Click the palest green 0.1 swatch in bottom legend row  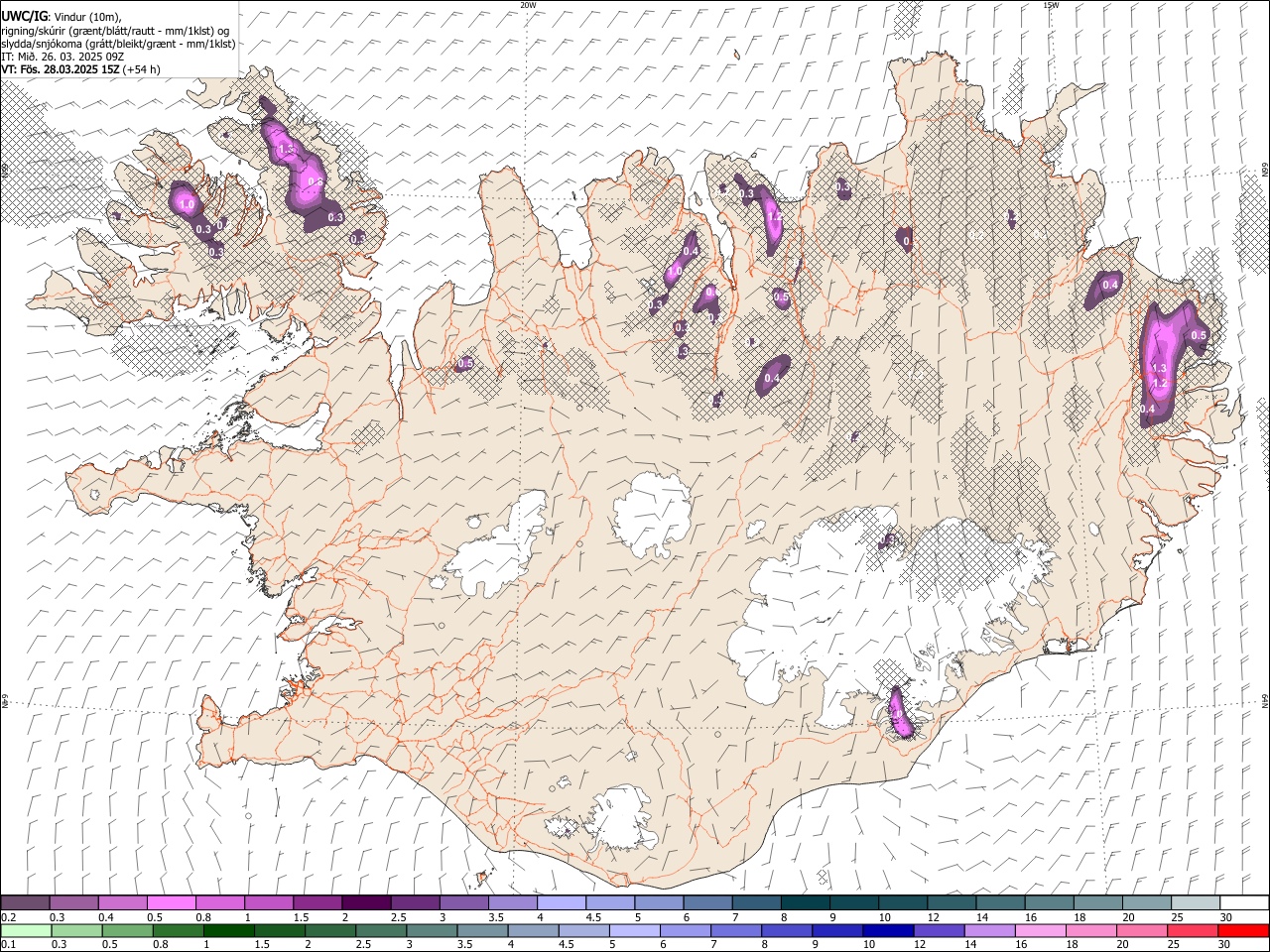25,930
